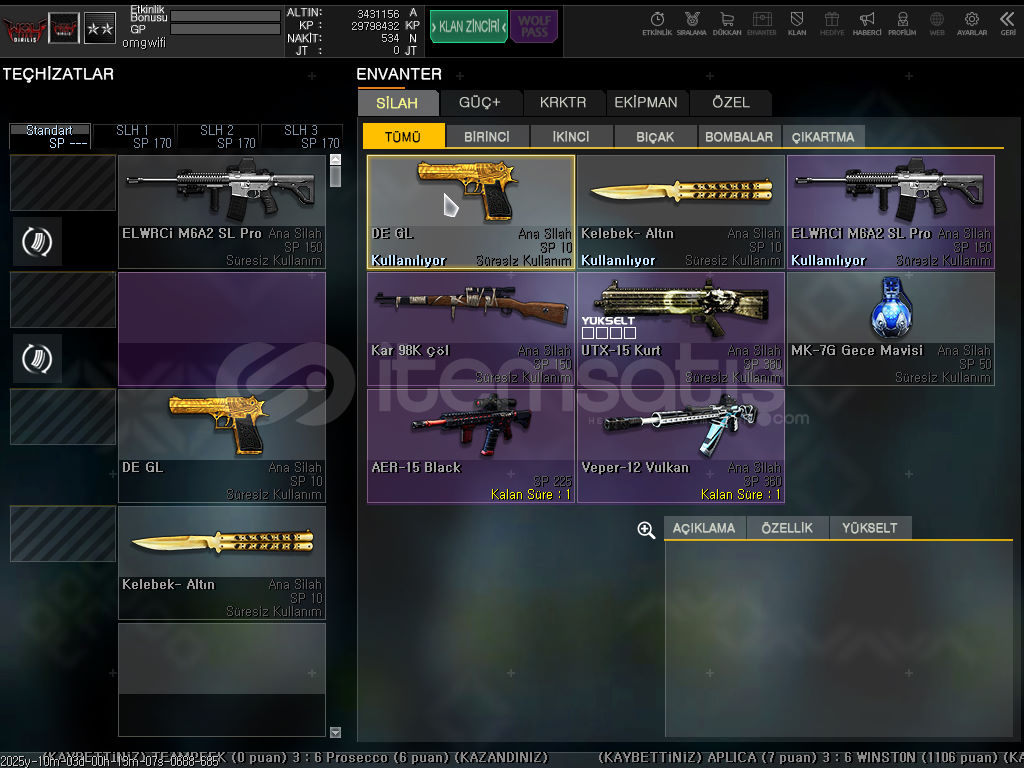This screenshot has width=1024, height=768.
Task: Select the SLH 1 loadout slot
Action: pos(134,136)
